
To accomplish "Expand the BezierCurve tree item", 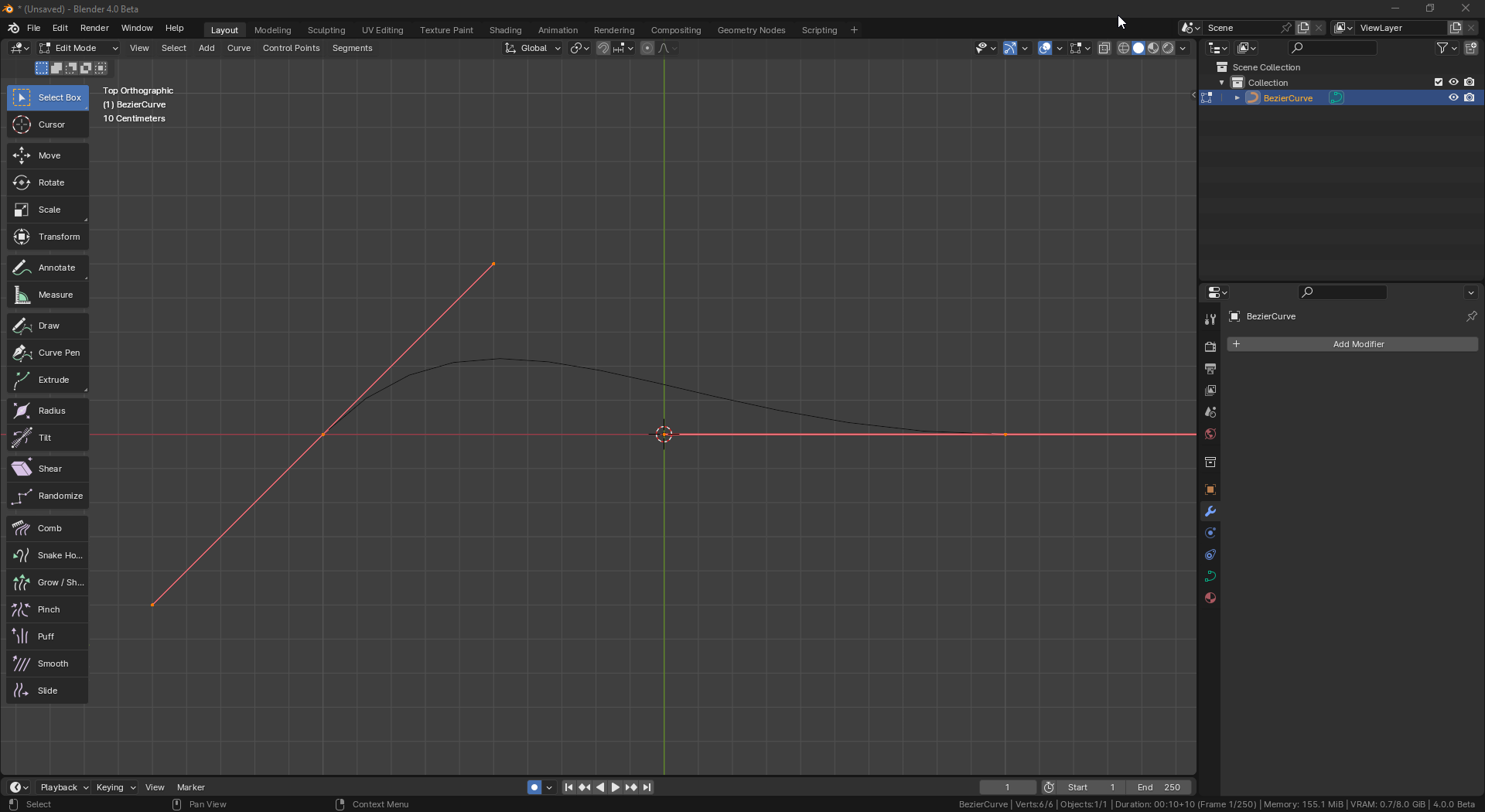I will point(1237,97).
